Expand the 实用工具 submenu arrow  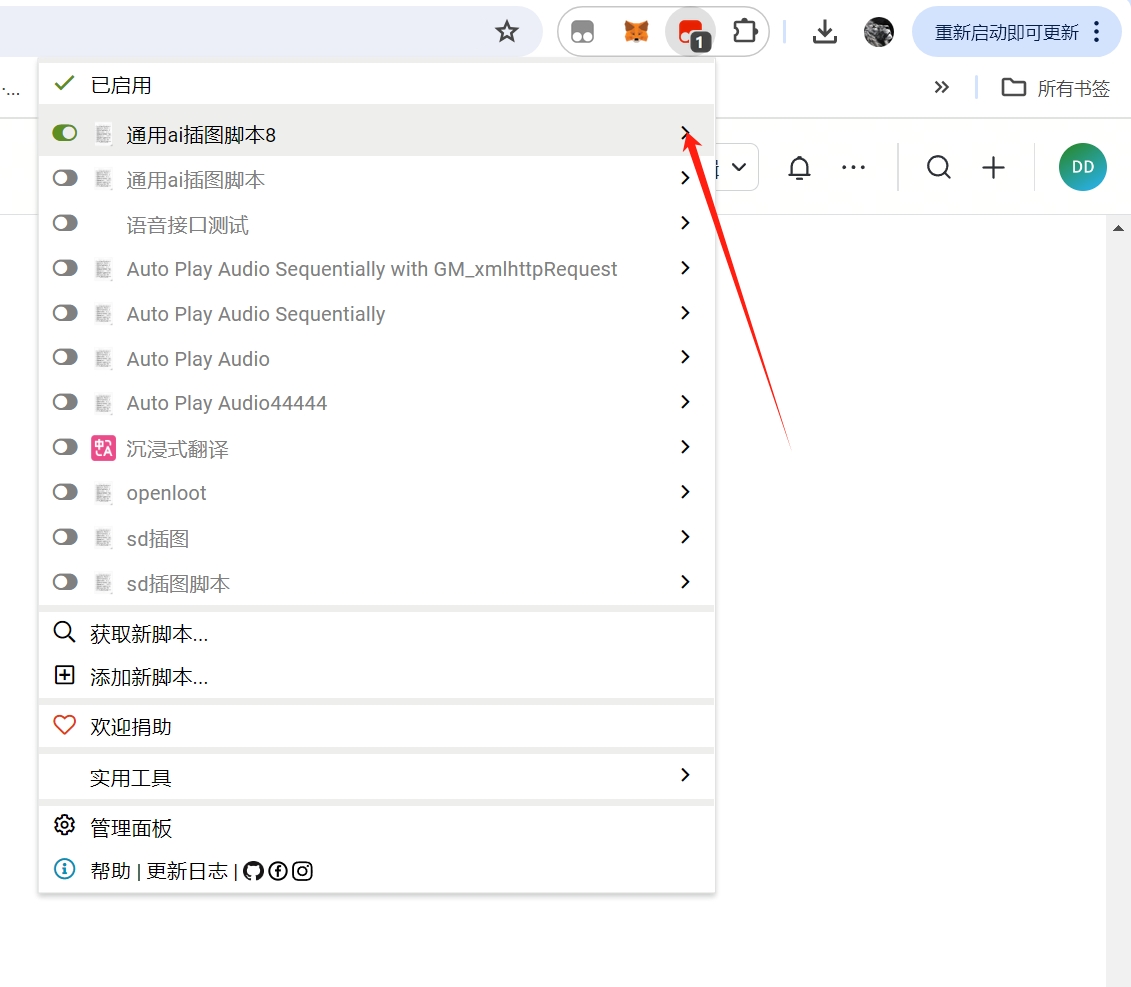pyautogui.click(x=685, y=775)
